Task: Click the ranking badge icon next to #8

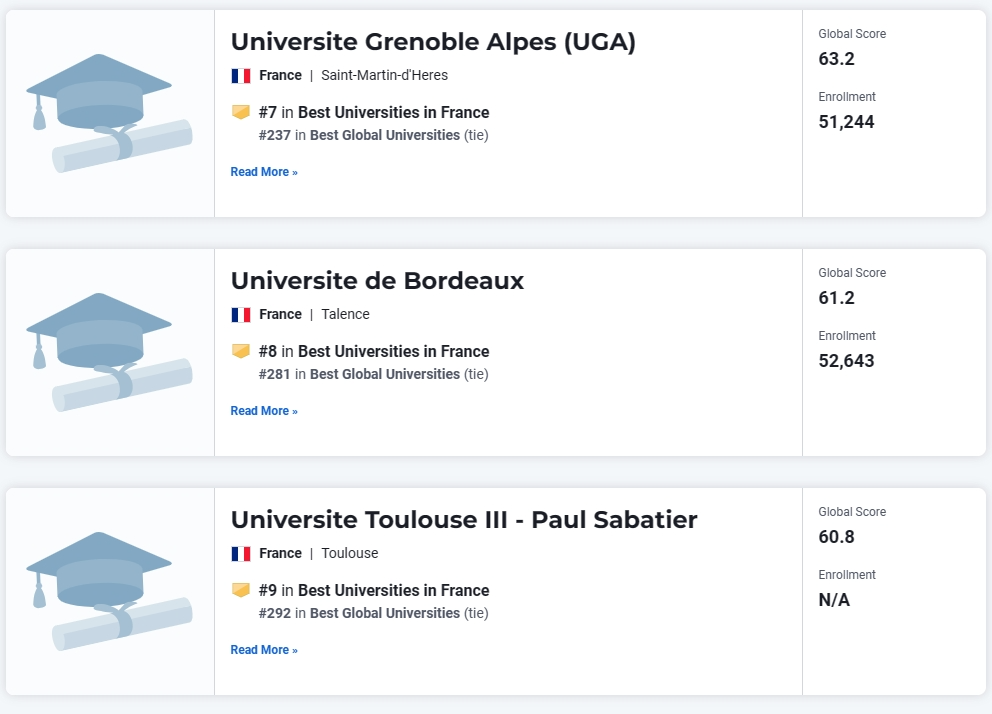Action: pyautogui.click(x=240, y=351)
